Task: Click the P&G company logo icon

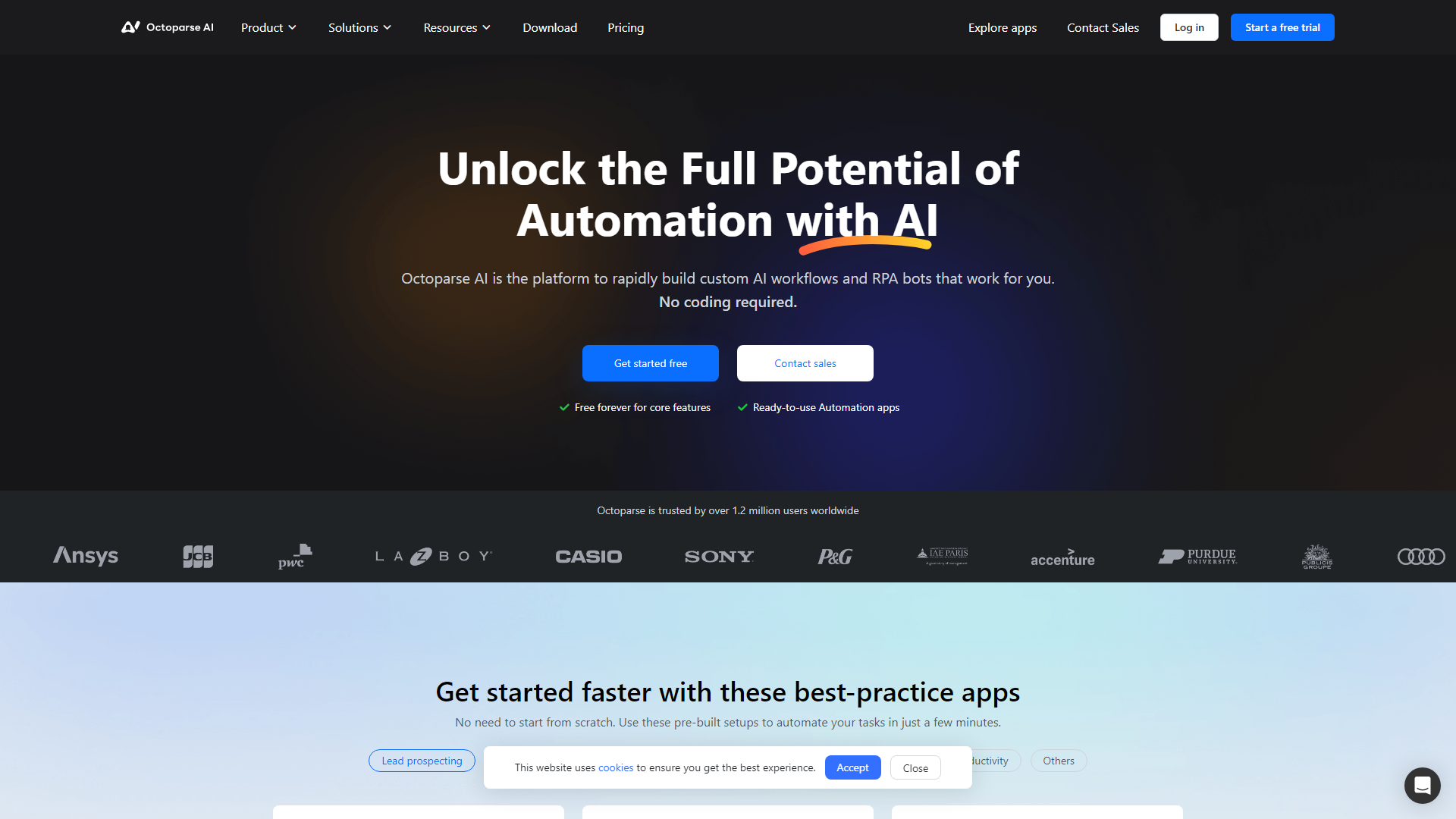Action: pyautogui.click(x=836, y=555)
